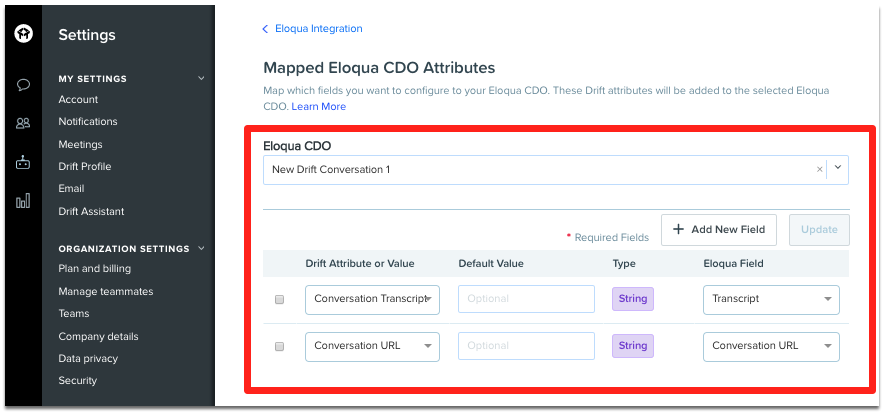Image resolution: width=886 pixels, height=416 pixels.
Task: Open Manage teammates
Action: point(106,292)
